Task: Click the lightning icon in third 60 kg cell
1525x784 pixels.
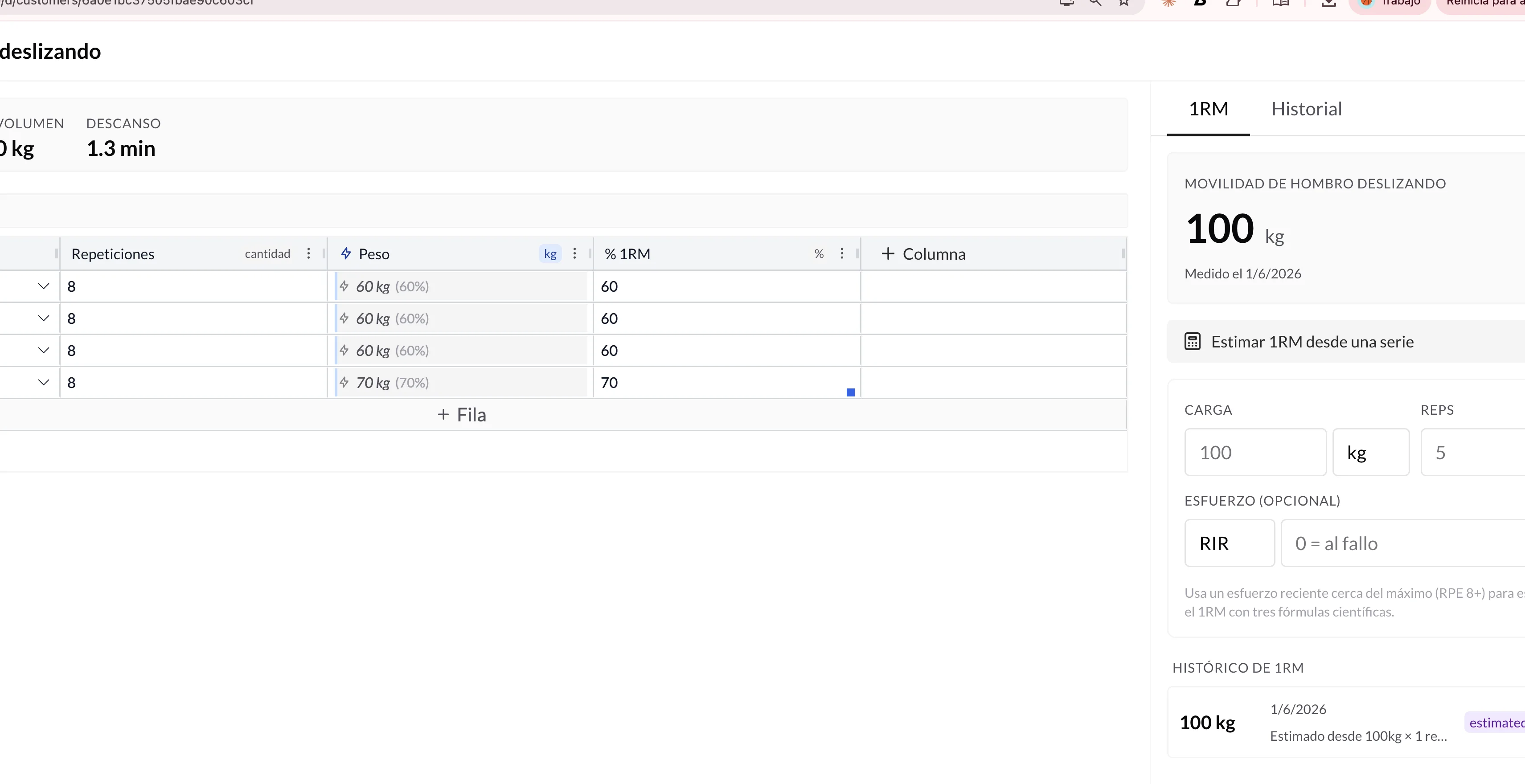Action: [x=344, y=350]
